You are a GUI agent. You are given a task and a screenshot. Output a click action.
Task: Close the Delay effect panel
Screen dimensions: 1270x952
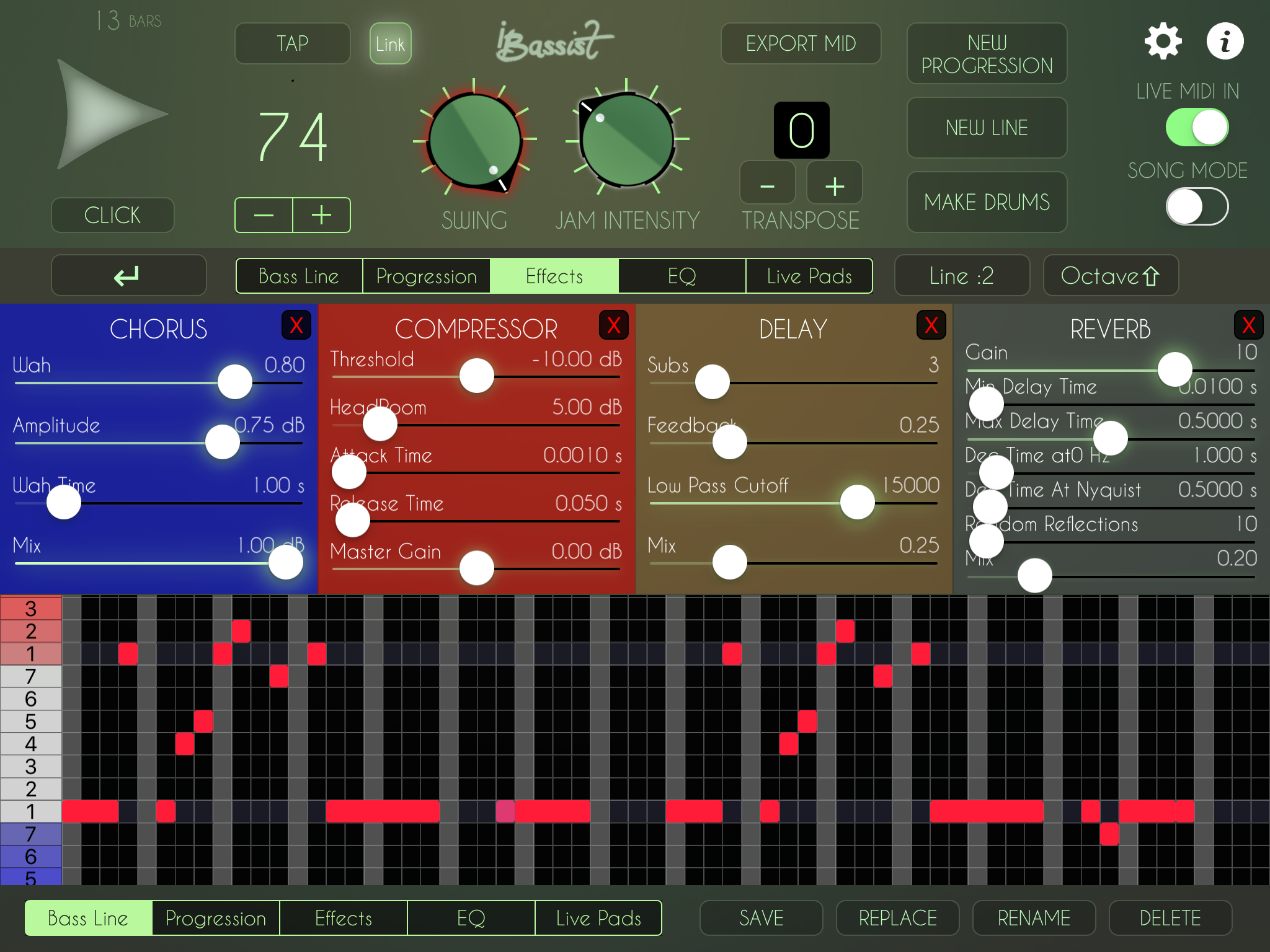(931, 325)
